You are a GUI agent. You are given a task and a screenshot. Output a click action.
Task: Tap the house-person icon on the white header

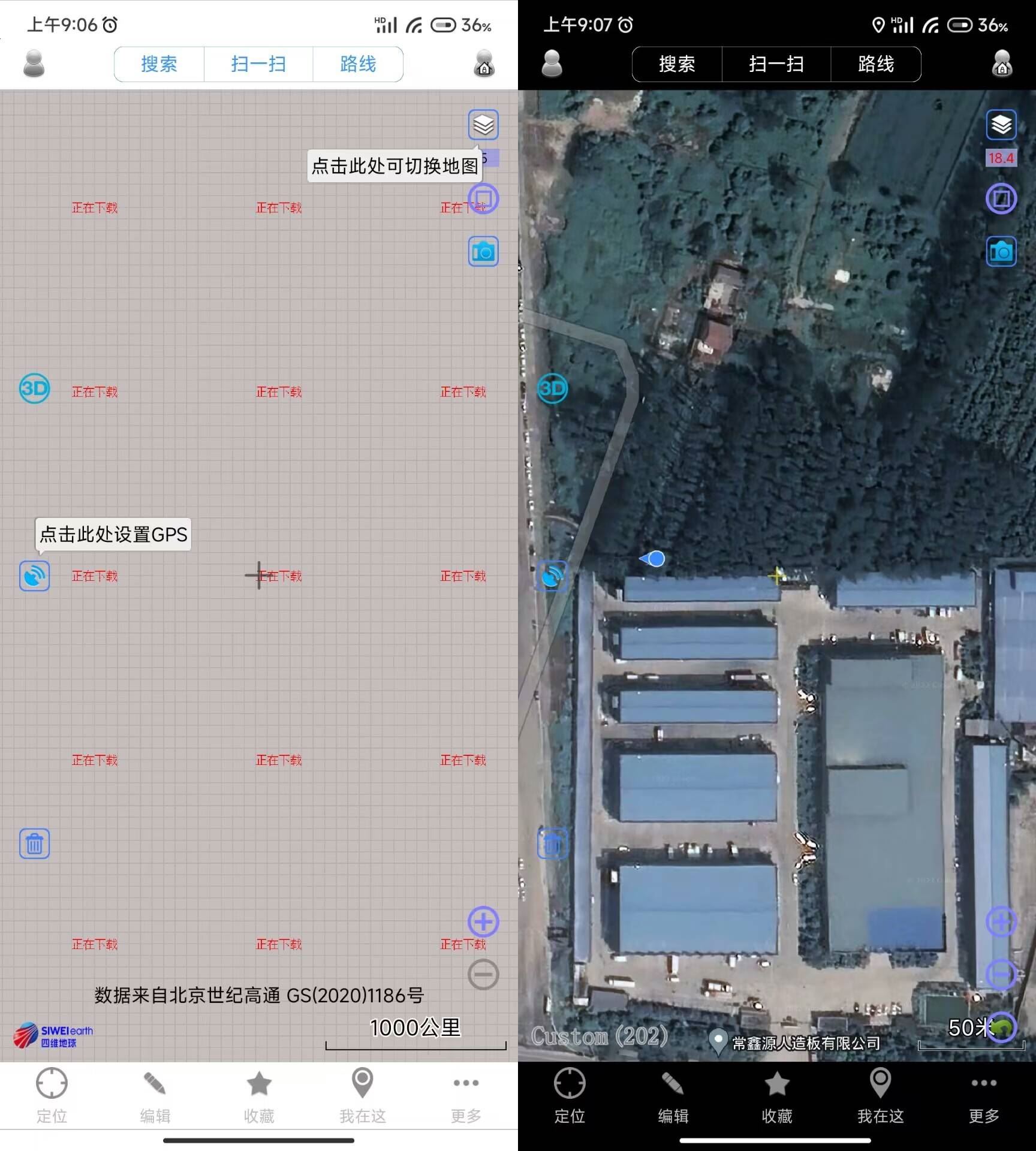pos(484,64)
